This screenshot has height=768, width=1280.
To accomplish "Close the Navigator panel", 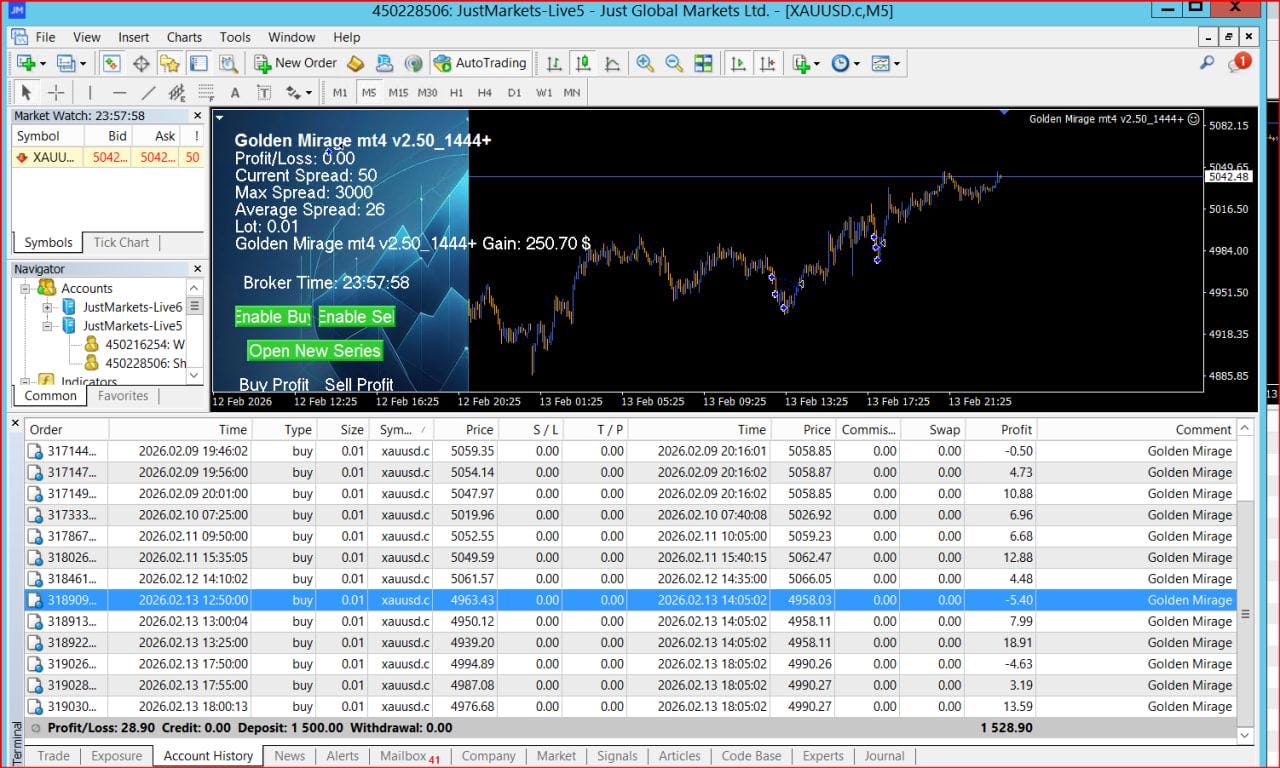I will [x=197, y=269].
